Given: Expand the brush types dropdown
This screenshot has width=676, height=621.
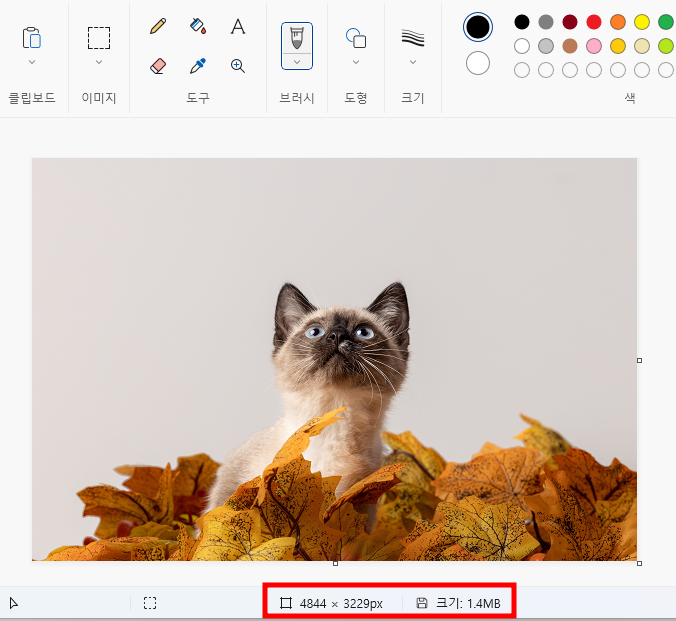Looking at the screenshot, I should (x=297, y=62).
